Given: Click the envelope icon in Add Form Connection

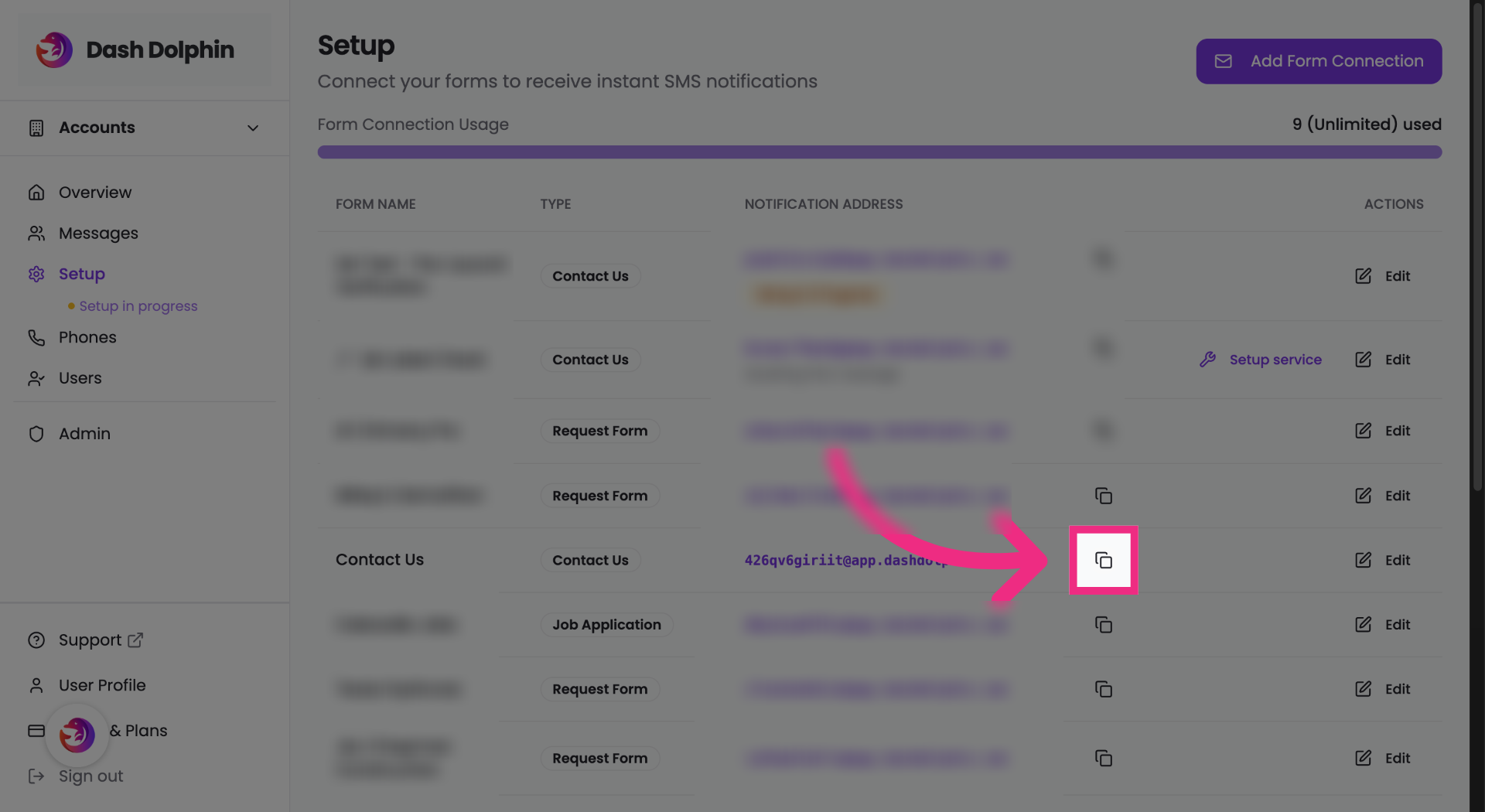Looking at the screenshot, I should tap(1223, 61).
